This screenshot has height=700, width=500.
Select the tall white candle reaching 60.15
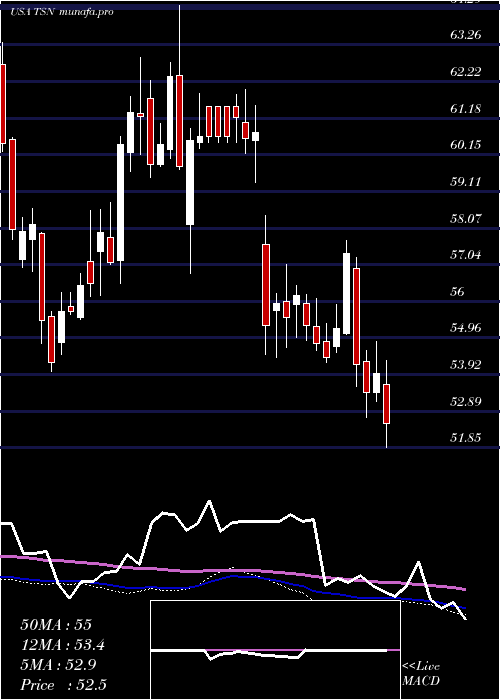121,203
